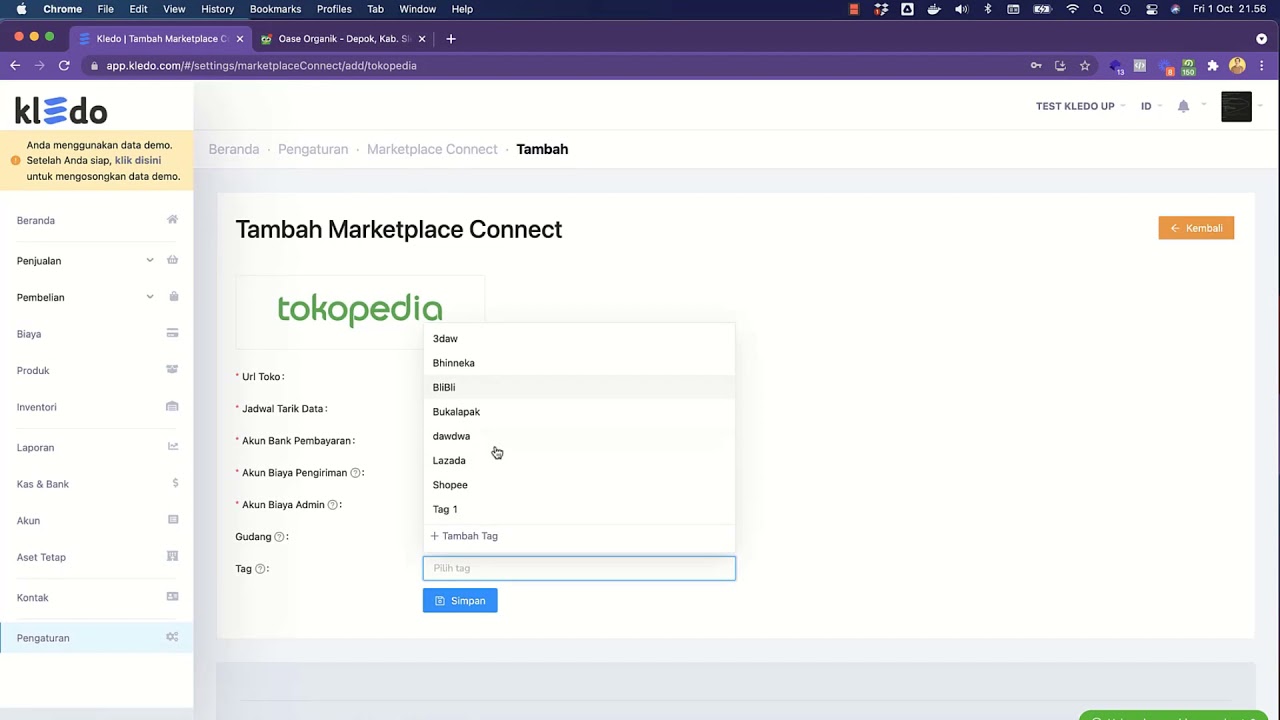Open Chrome extensions puzzle icon
Screen dimensions: 1280x720
coord(1213,66)
